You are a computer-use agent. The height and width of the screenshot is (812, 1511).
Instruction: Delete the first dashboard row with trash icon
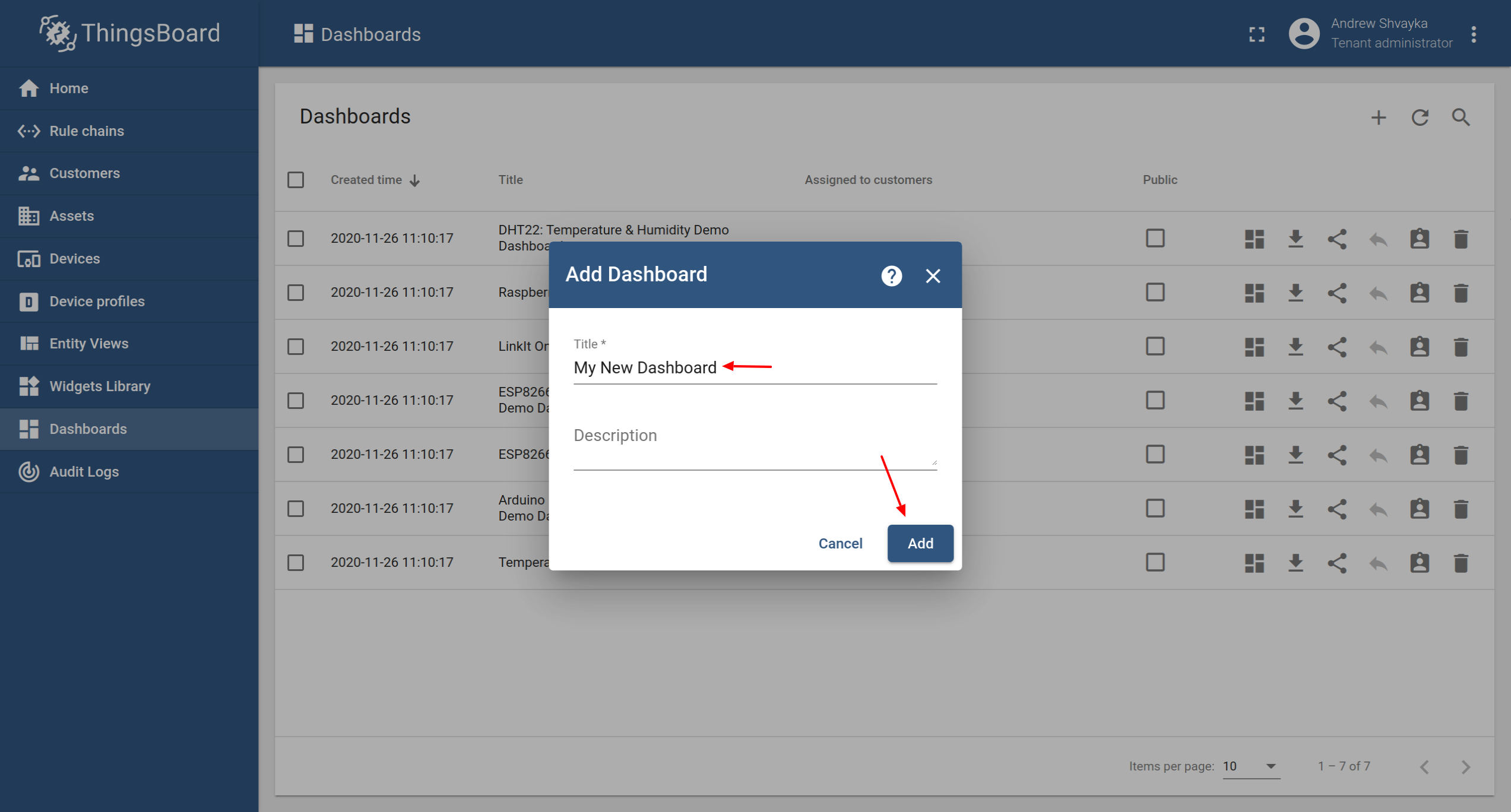pos(1461,239)
